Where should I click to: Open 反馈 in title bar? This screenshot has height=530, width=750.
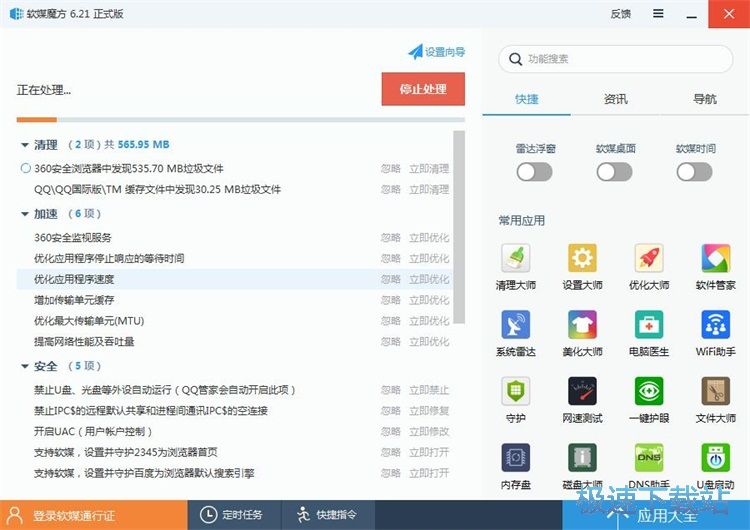(620, 14)
